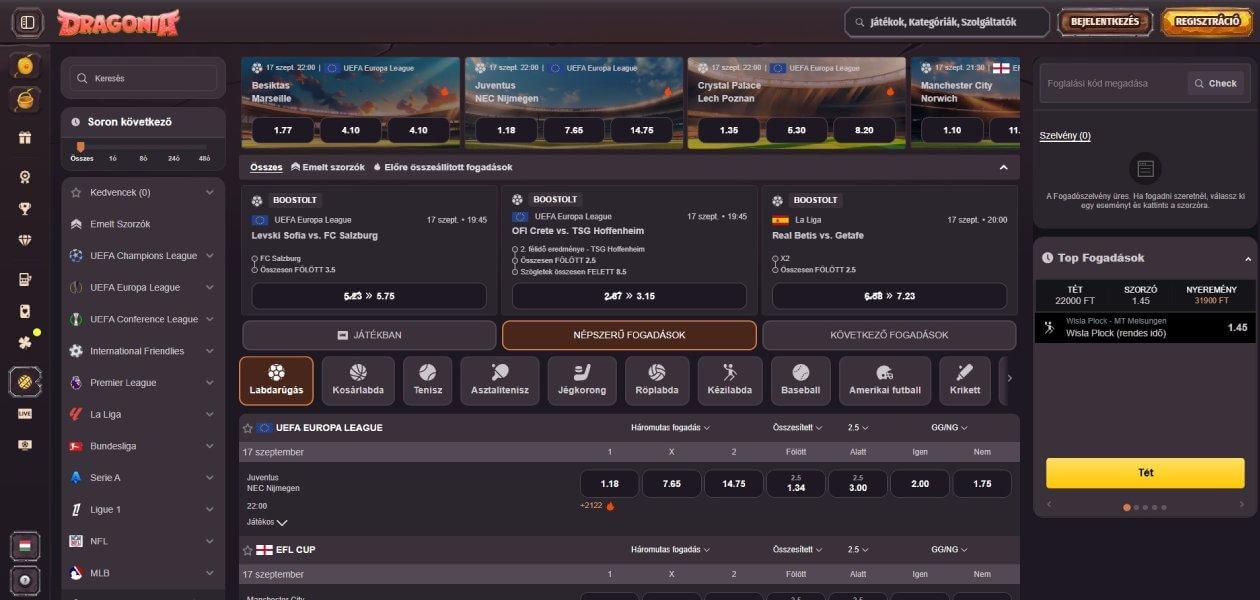The image size is (1260, 600).
Task: Click the yellow Tét button
Action: [1146, 473]
